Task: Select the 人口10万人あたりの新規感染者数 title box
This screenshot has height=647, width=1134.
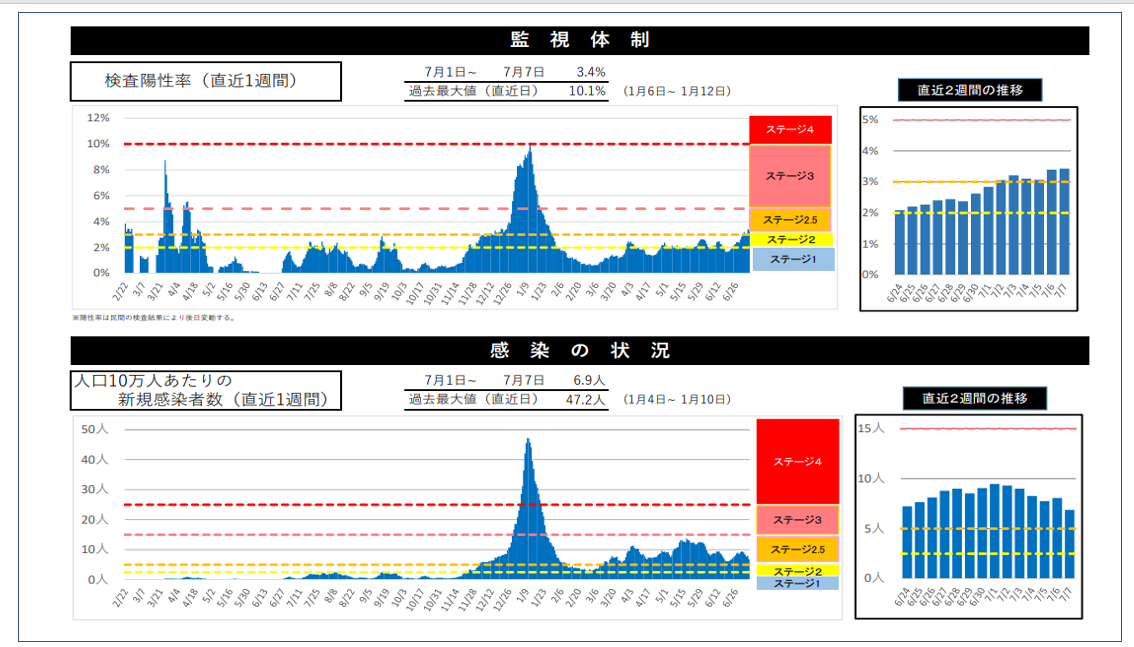Action: coord(205,391)
